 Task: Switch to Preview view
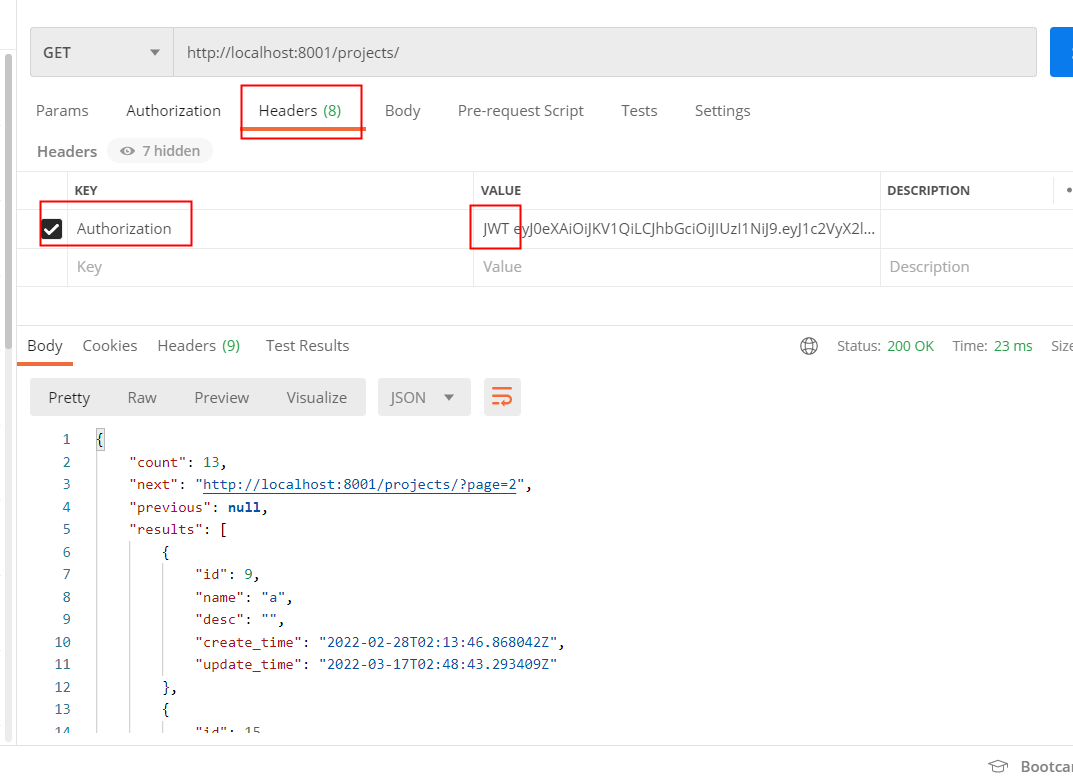point(222,398)
